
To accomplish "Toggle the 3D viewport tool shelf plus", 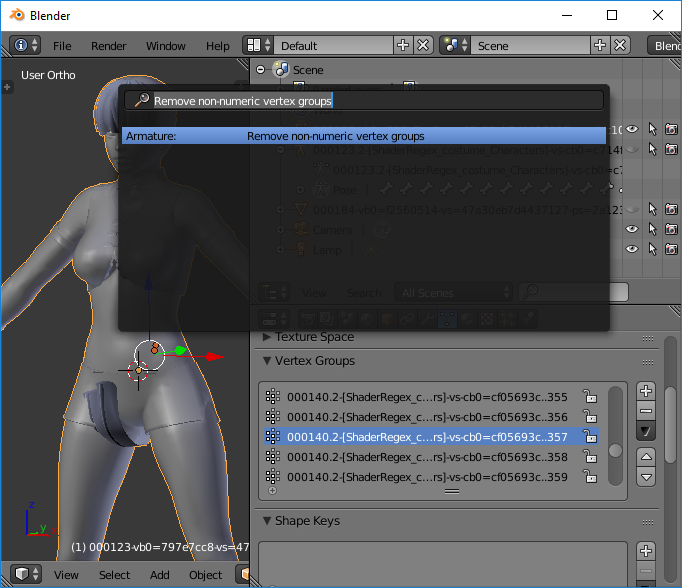I will point(7,87).
